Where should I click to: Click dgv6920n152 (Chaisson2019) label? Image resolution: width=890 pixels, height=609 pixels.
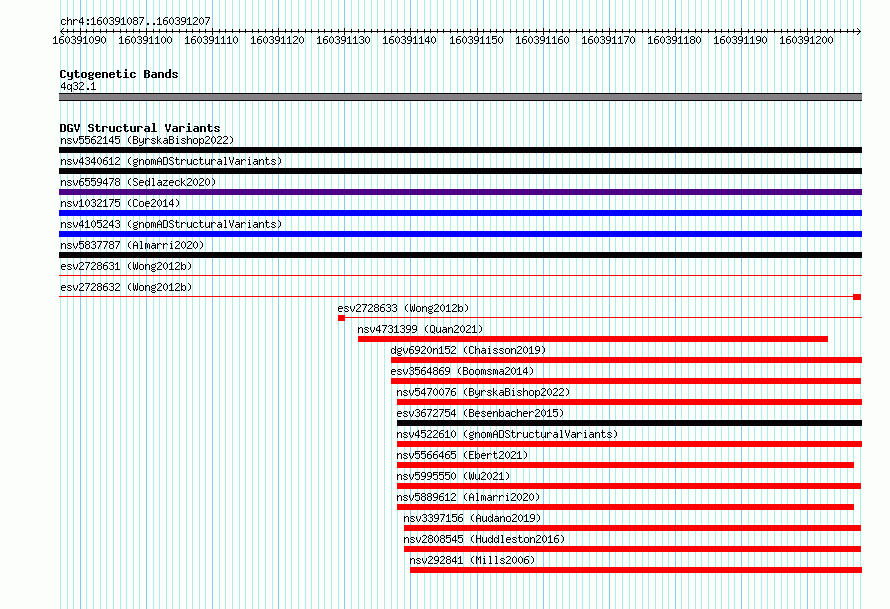tap(468, 350)
